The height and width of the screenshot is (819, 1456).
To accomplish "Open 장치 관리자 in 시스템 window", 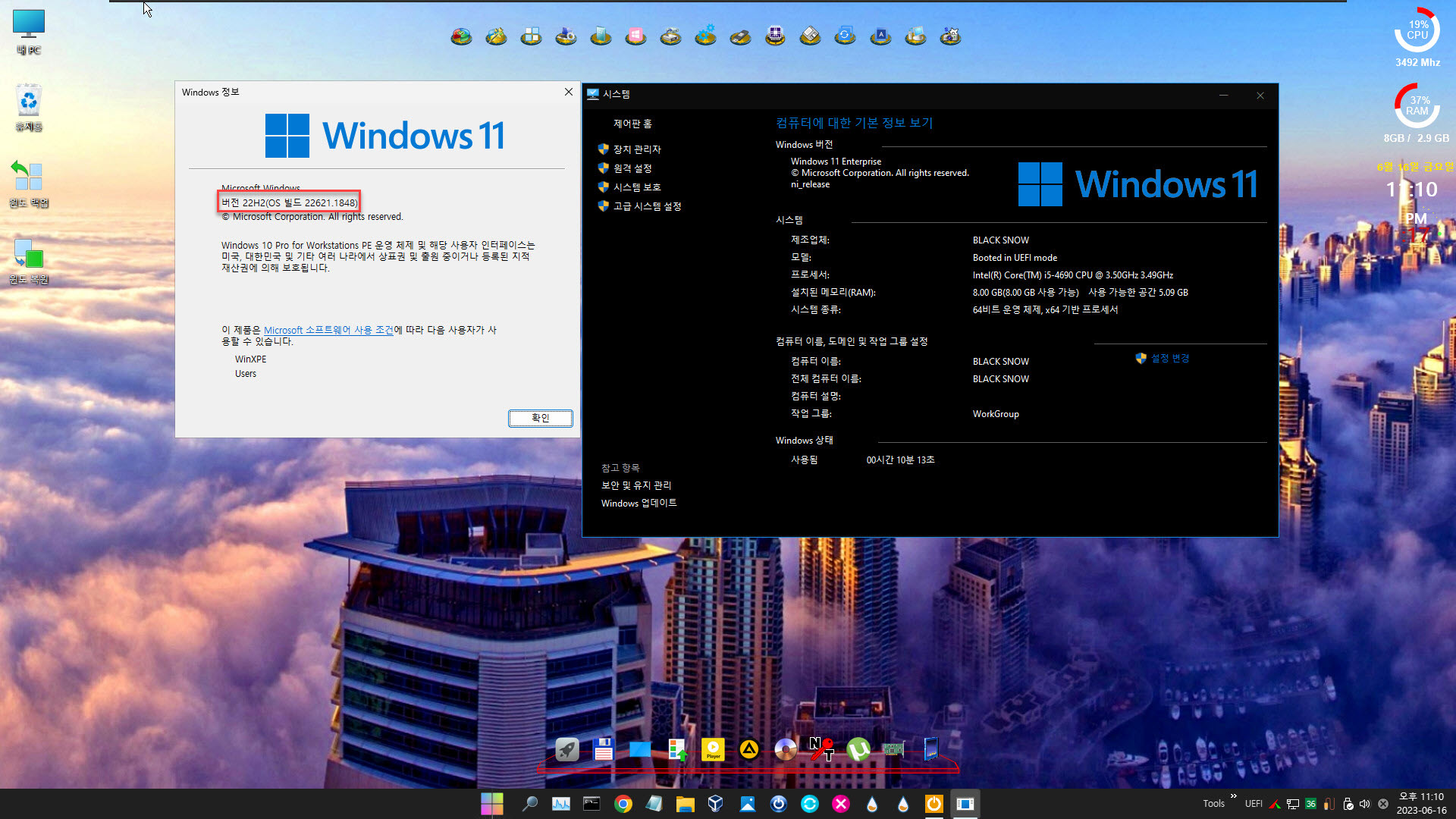I will click(x=637, y=149).
